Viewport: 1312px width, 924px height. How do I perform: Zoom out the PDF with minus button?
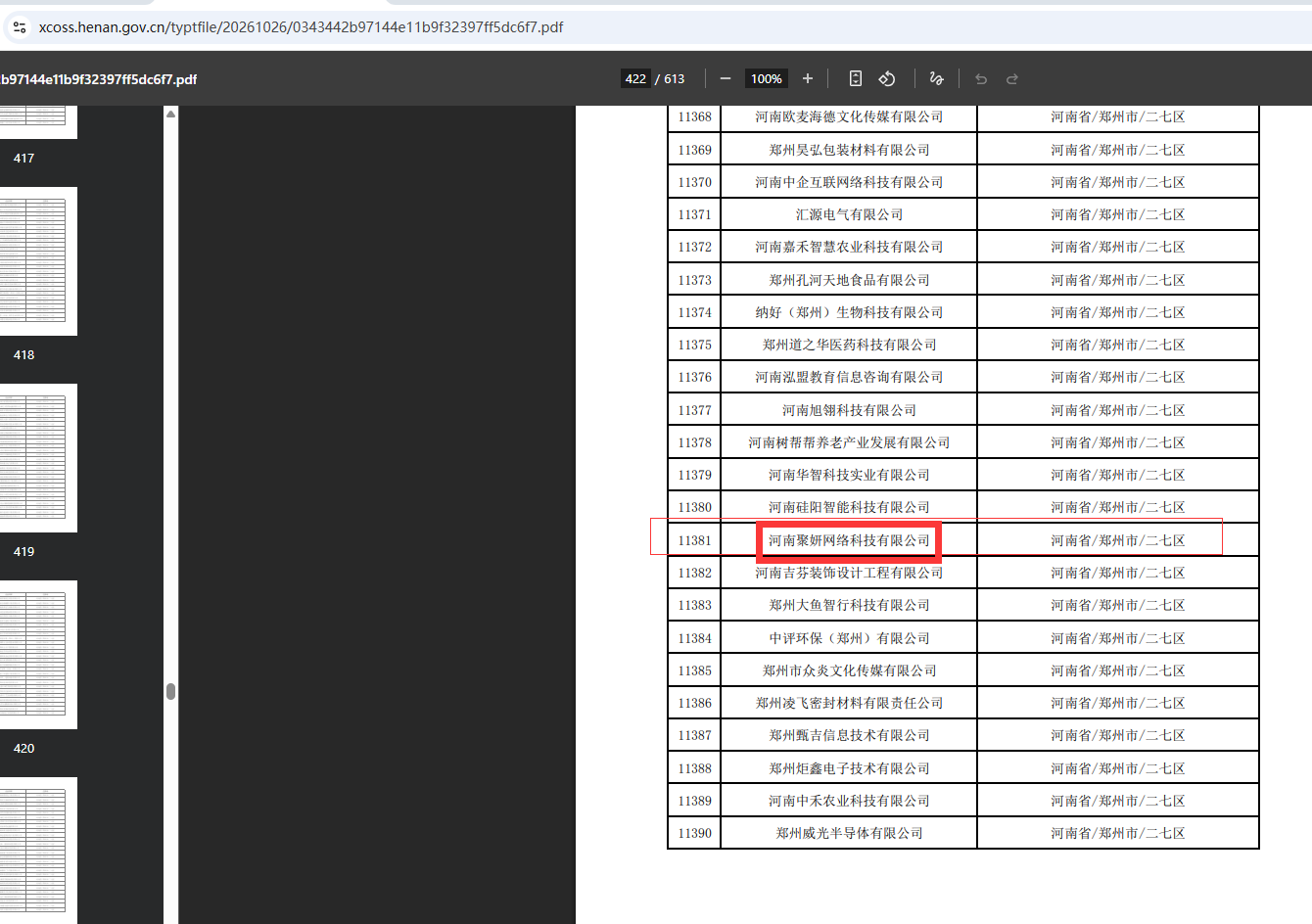pos(726,79)
